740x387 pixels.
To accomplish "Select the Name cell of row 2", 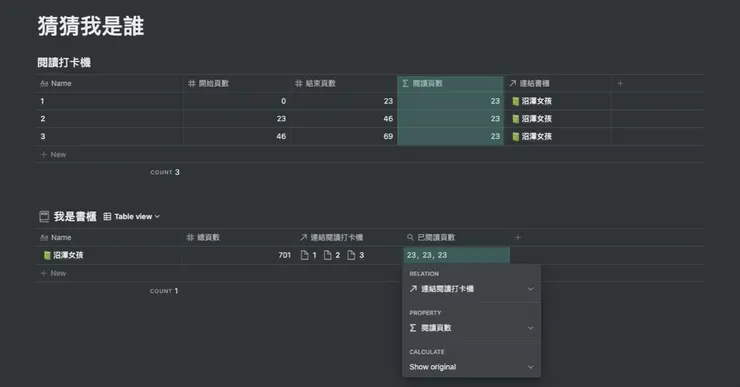I will [109, 119].
